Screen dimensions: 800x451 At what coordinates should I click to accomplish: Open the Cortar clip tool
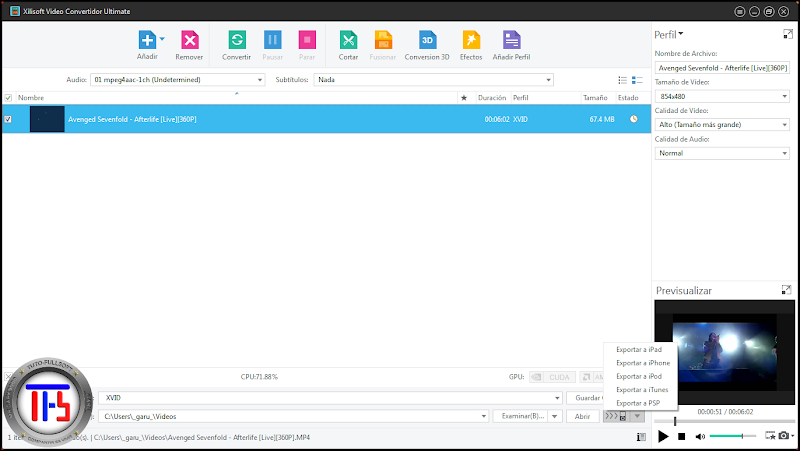[348, 40]
